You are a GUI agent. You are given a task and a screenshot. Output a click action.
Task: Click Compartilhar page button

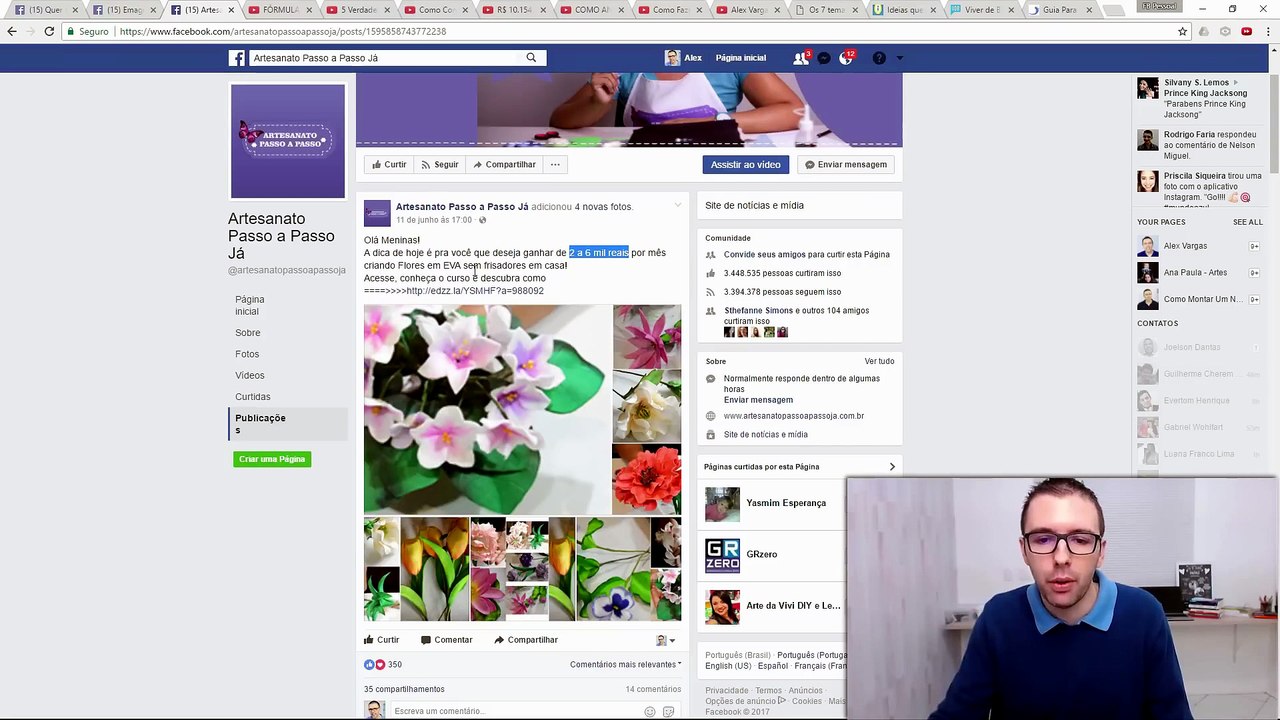(x=505, y=164)
